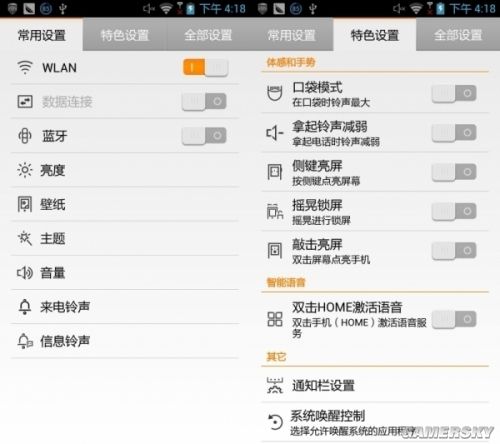Tap USB icon in left status bar
Viewport: 500px width, 444px height.
click(x=63, y=9)
